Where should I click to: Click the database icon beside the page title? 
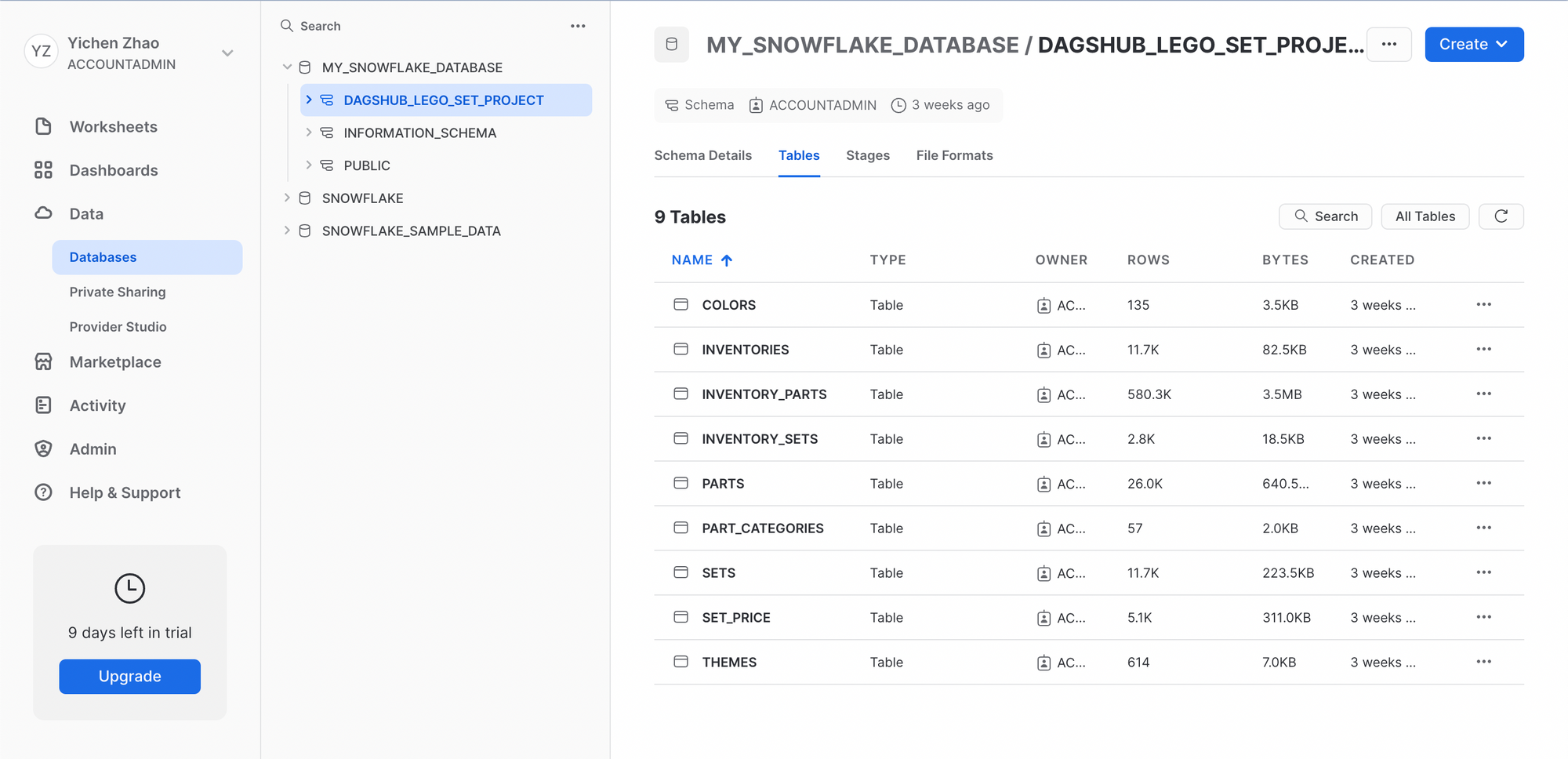point(672,45)
